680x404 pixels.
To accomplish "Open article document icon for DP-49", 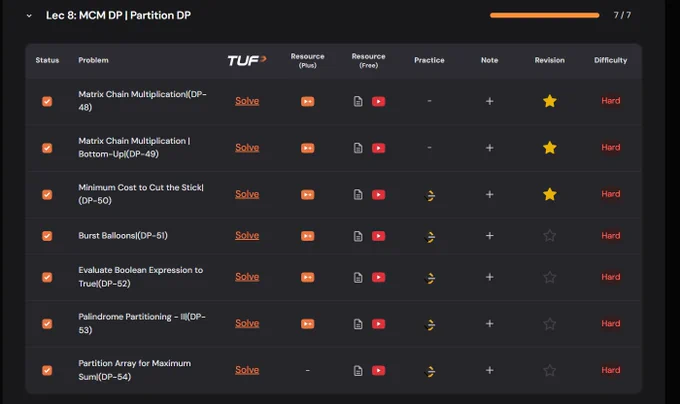I will coord(358,148).
